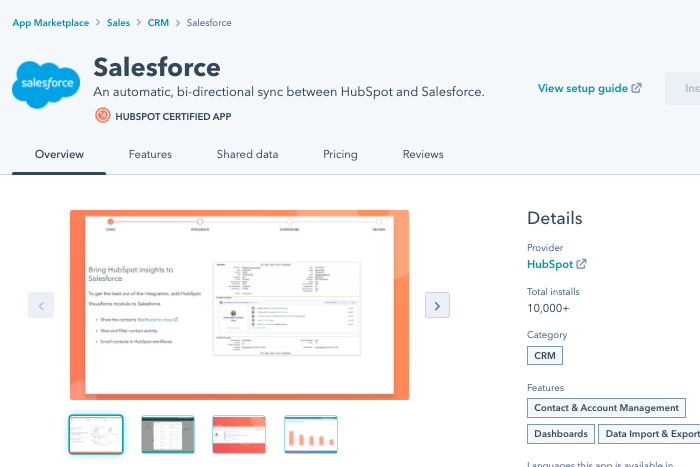Select the Overview tab

(59, 154)
